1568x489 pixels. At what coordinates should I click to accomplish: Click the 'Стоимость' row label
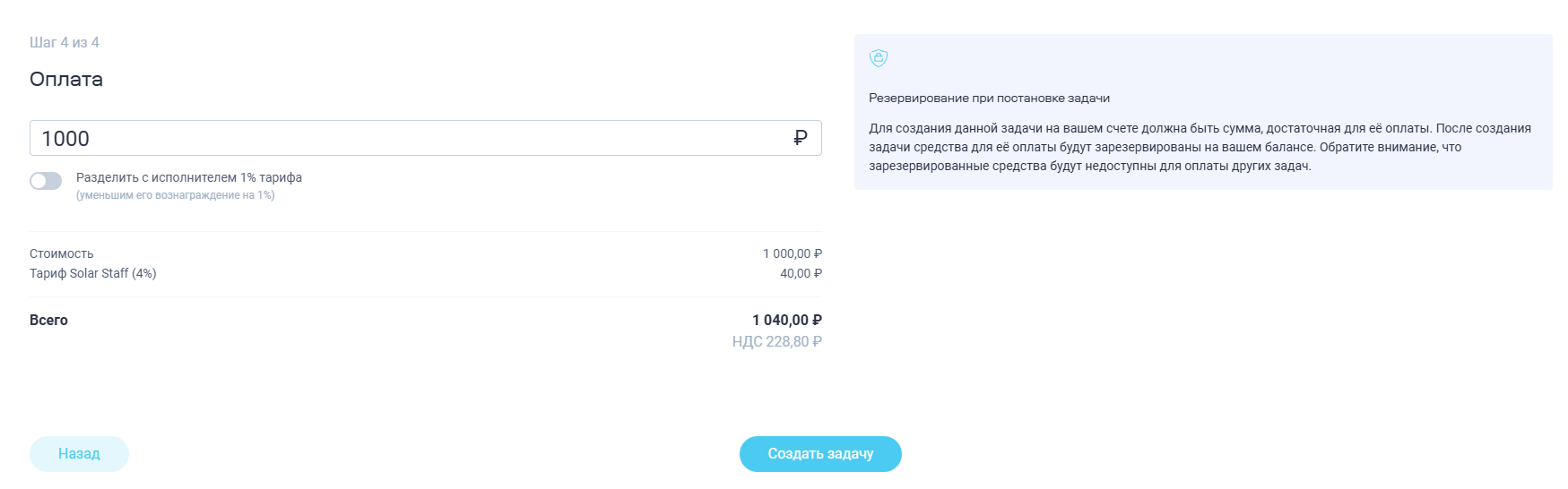coord(62,253)
